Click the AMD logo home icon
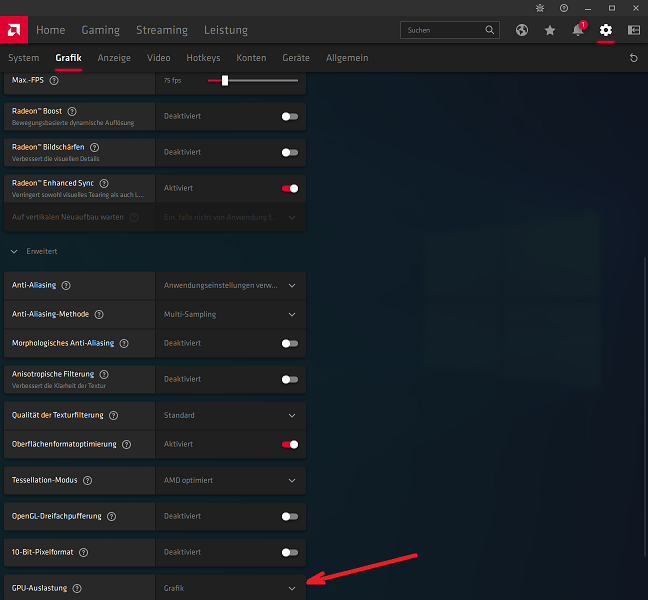Viewport: 648px width, 600px height. click(14, 30)
